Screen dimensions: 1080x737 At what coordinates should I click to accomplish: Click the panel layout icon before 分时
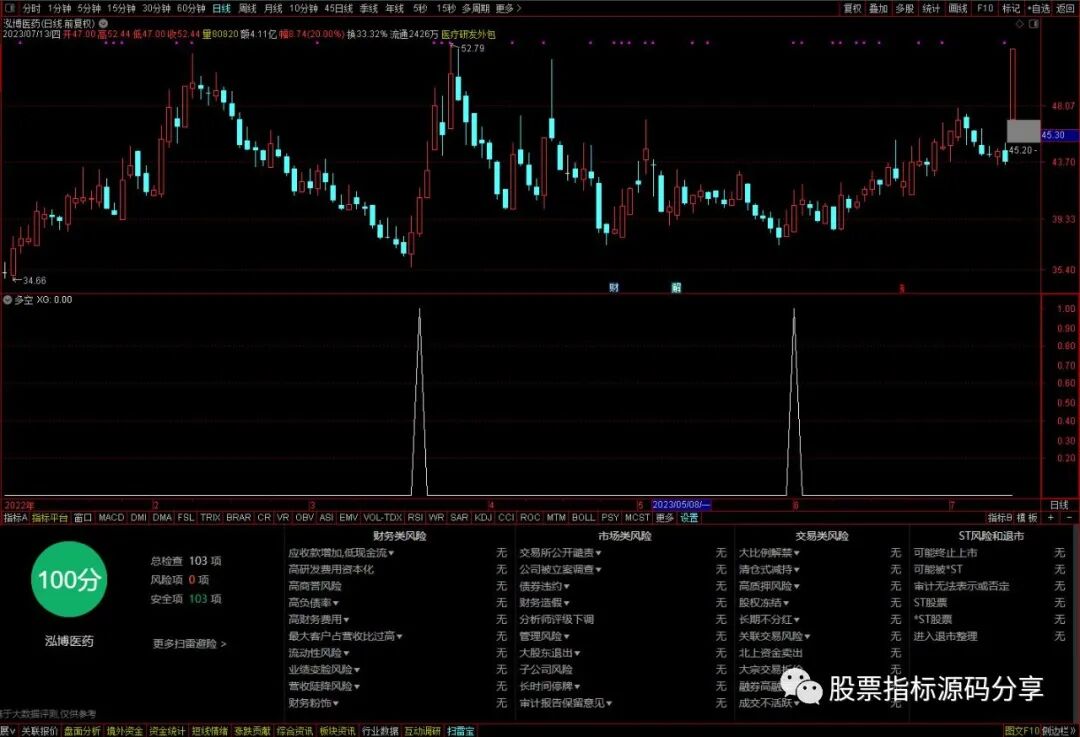pos(10,8)
